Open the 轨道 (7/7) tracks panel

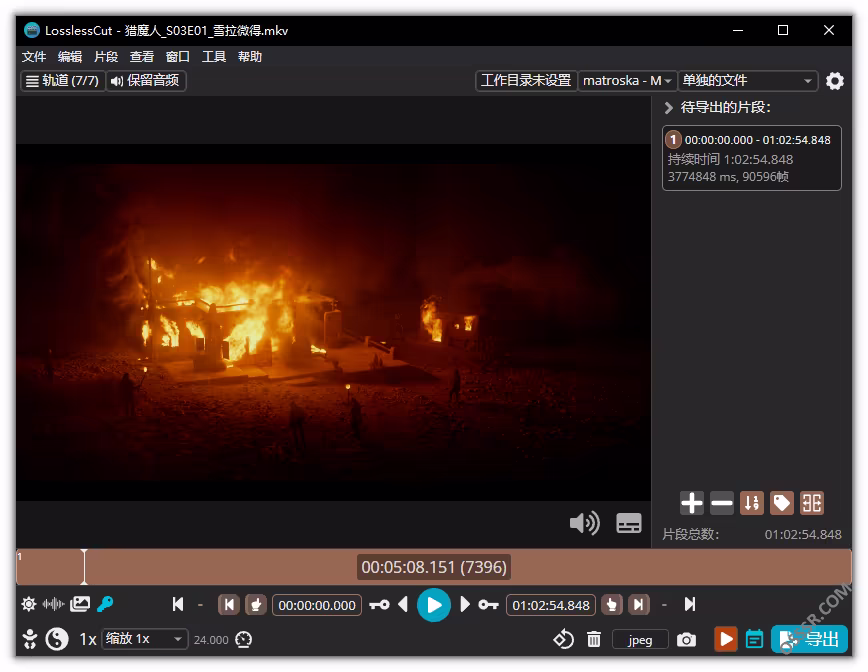[63, 81]
